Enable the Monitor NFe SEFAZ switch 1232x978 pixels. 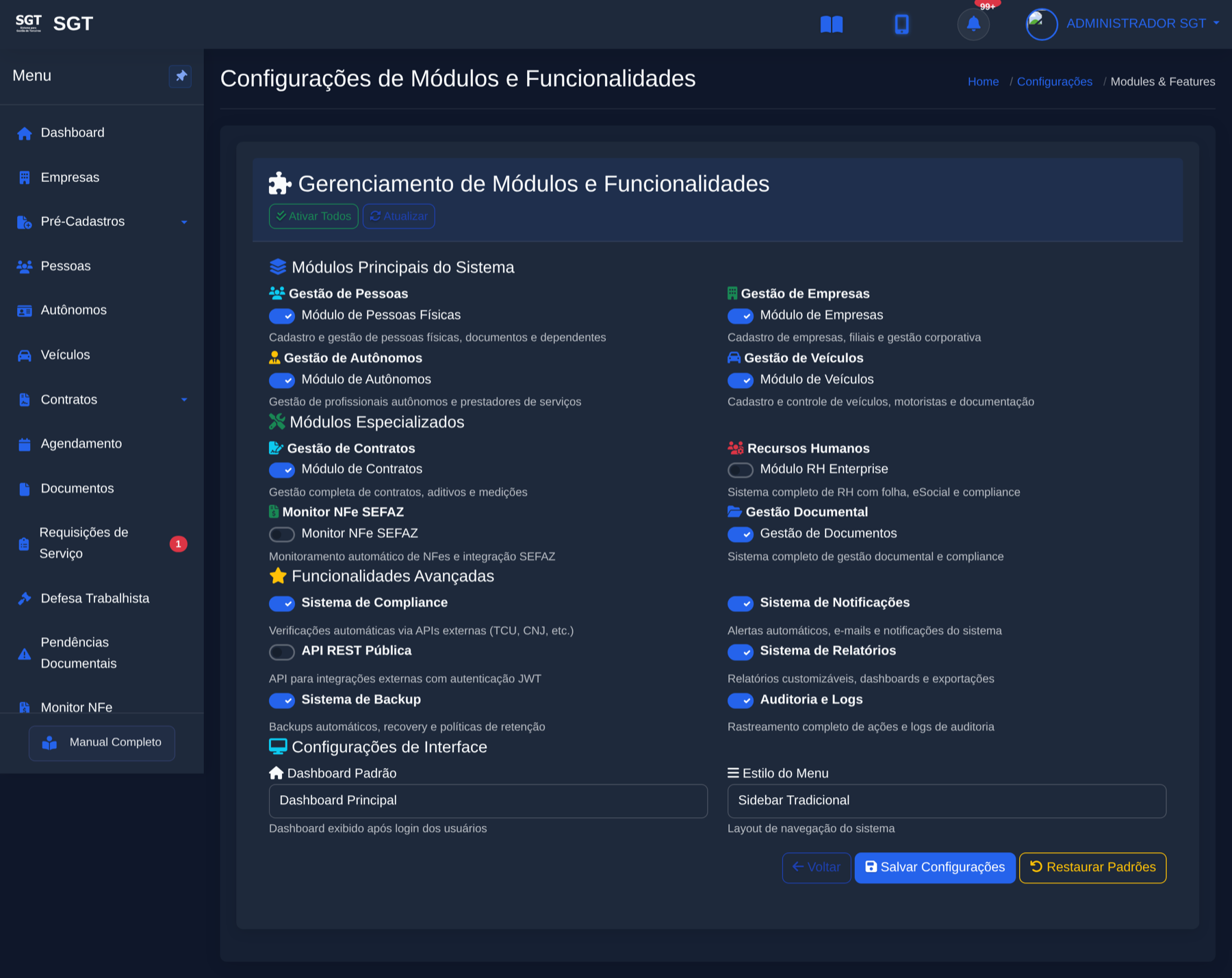(282, 534)
